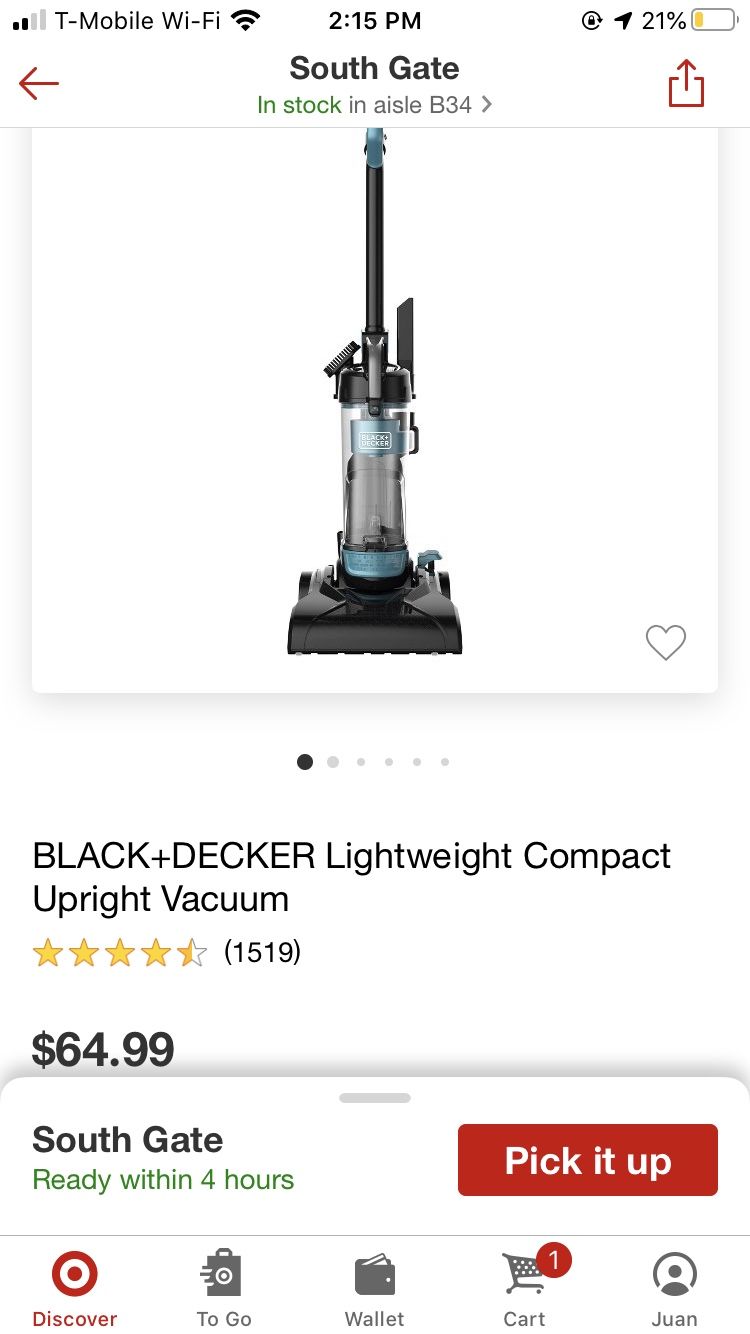Open the Wallet tab
This screenshot has width=750, height=1334.
click(x=375, y=1289)
